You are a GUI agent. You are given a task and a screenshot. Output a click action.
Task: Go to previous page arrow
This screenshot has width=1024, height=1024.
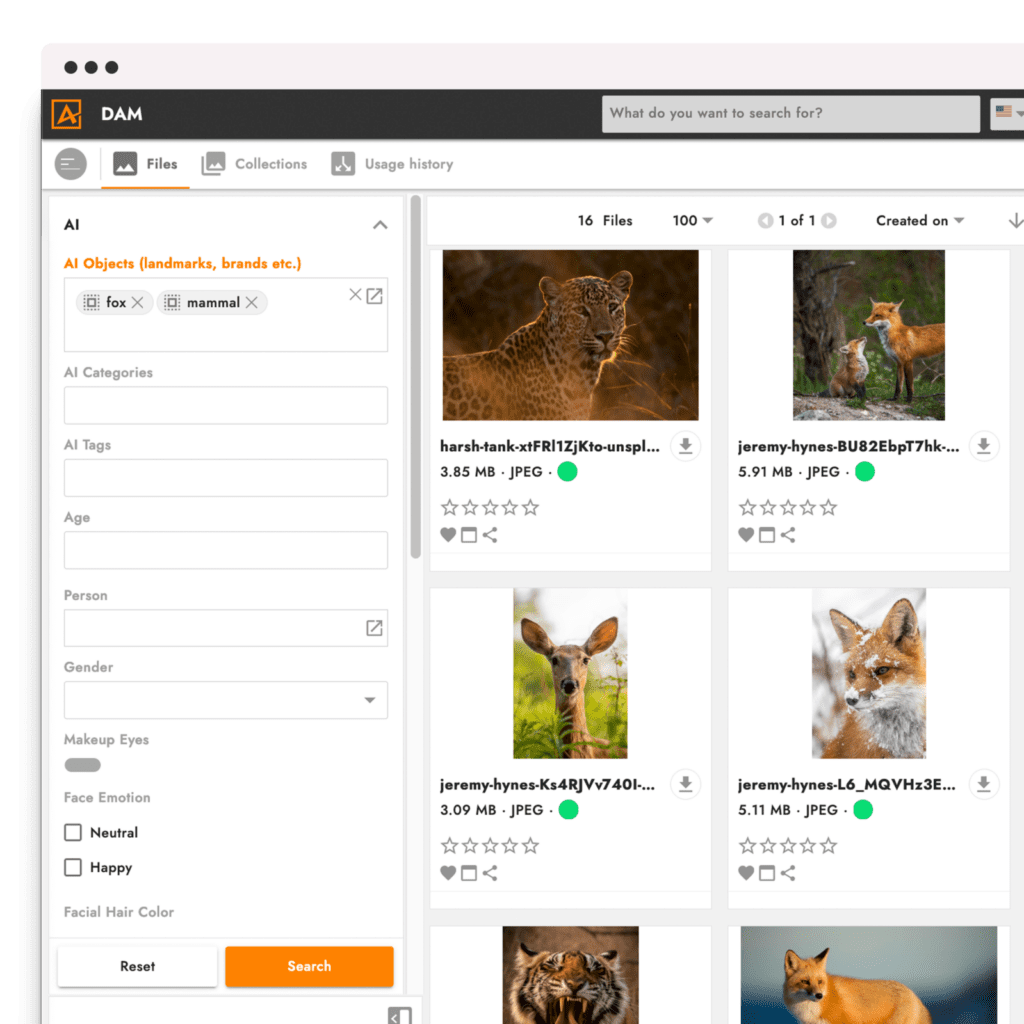[x=765, y=221]
